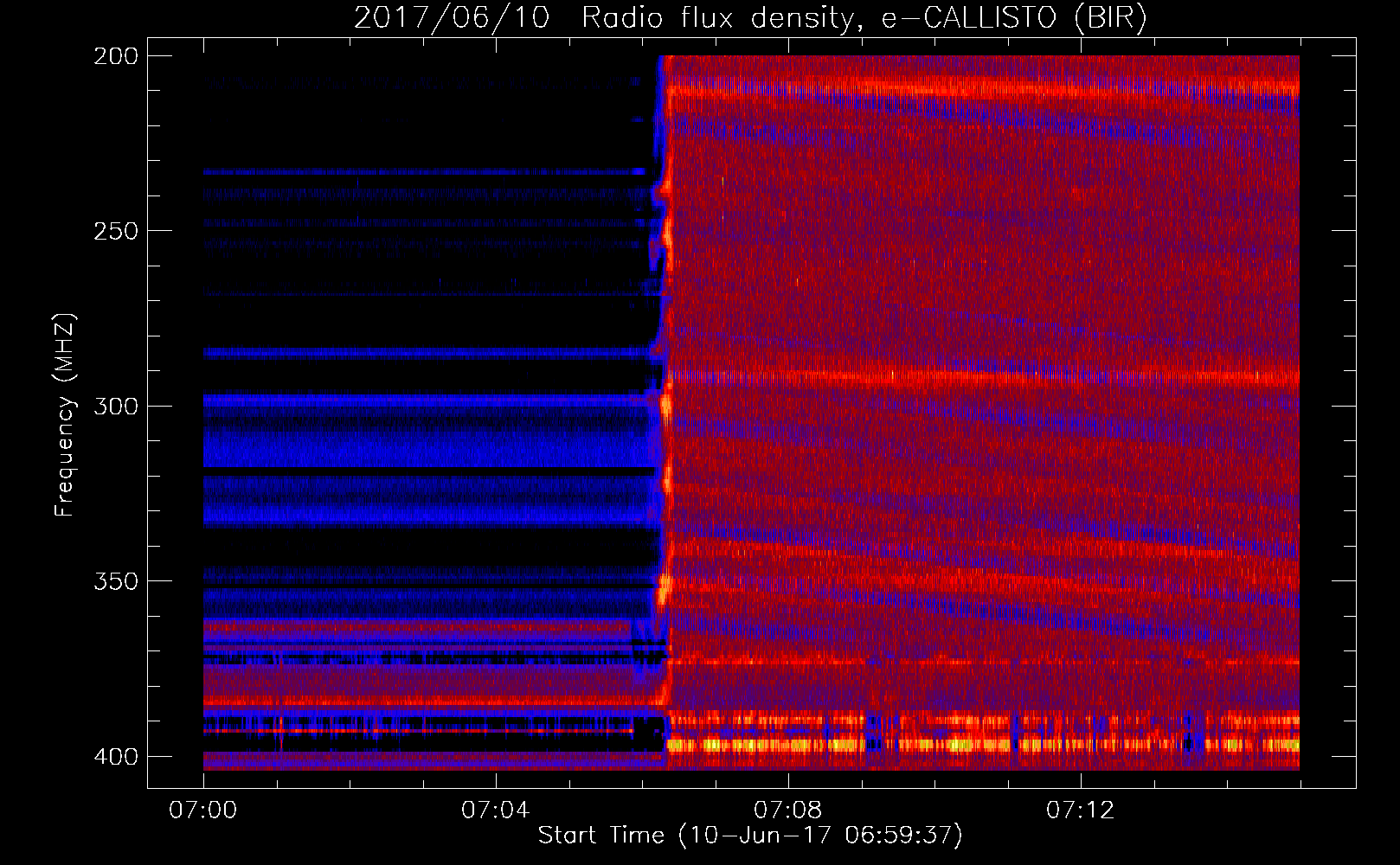Click the "Start Time (10-Jun-17 06:59:37)" label

tap(750, 836)
